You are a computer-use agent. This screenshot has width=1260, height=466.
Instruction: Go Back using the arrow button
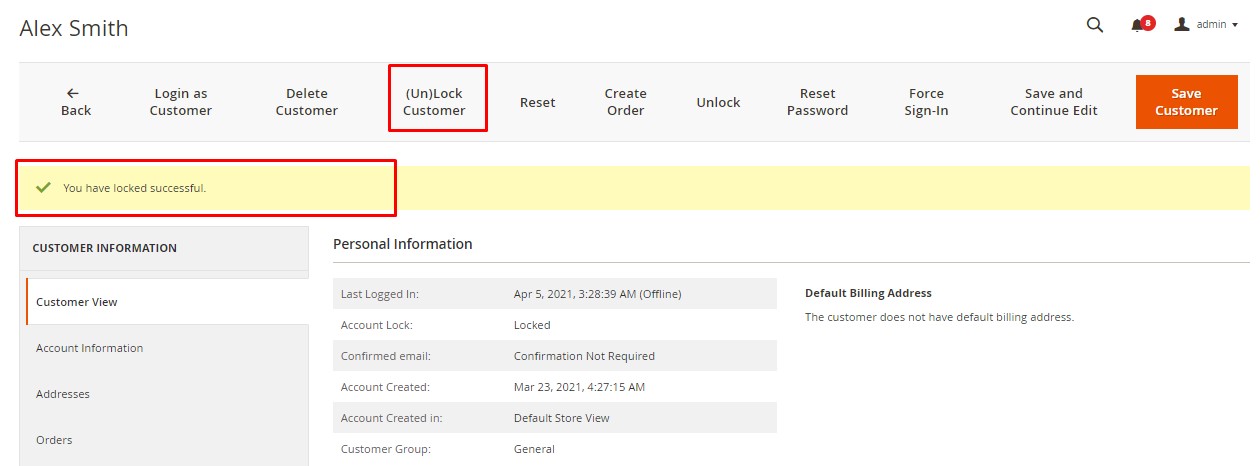75,102
